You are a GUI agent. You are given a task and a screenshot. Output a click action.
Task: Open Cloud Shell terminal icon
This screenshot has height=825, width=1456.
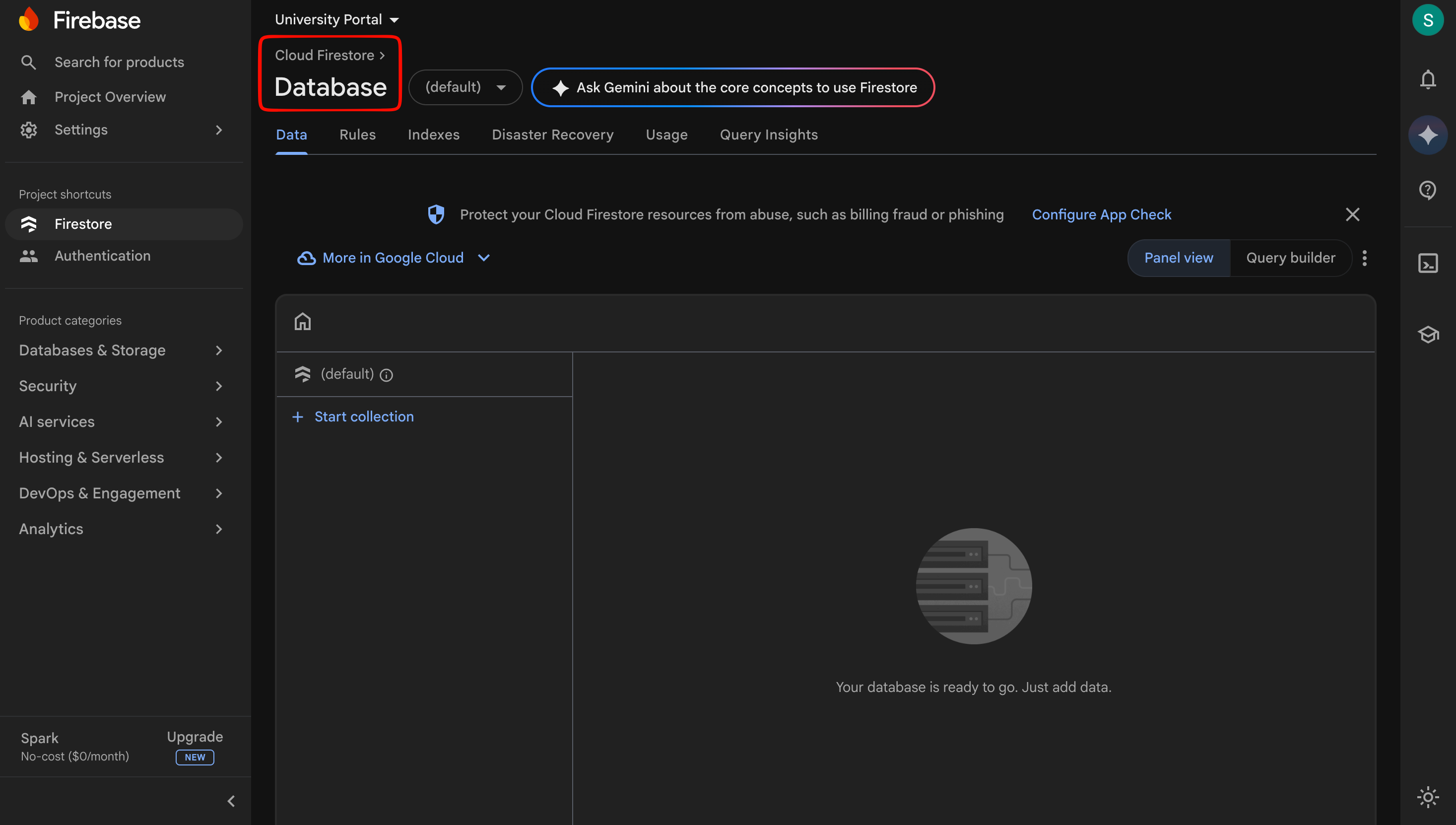pyautogui.click(x=1428, y=263)
